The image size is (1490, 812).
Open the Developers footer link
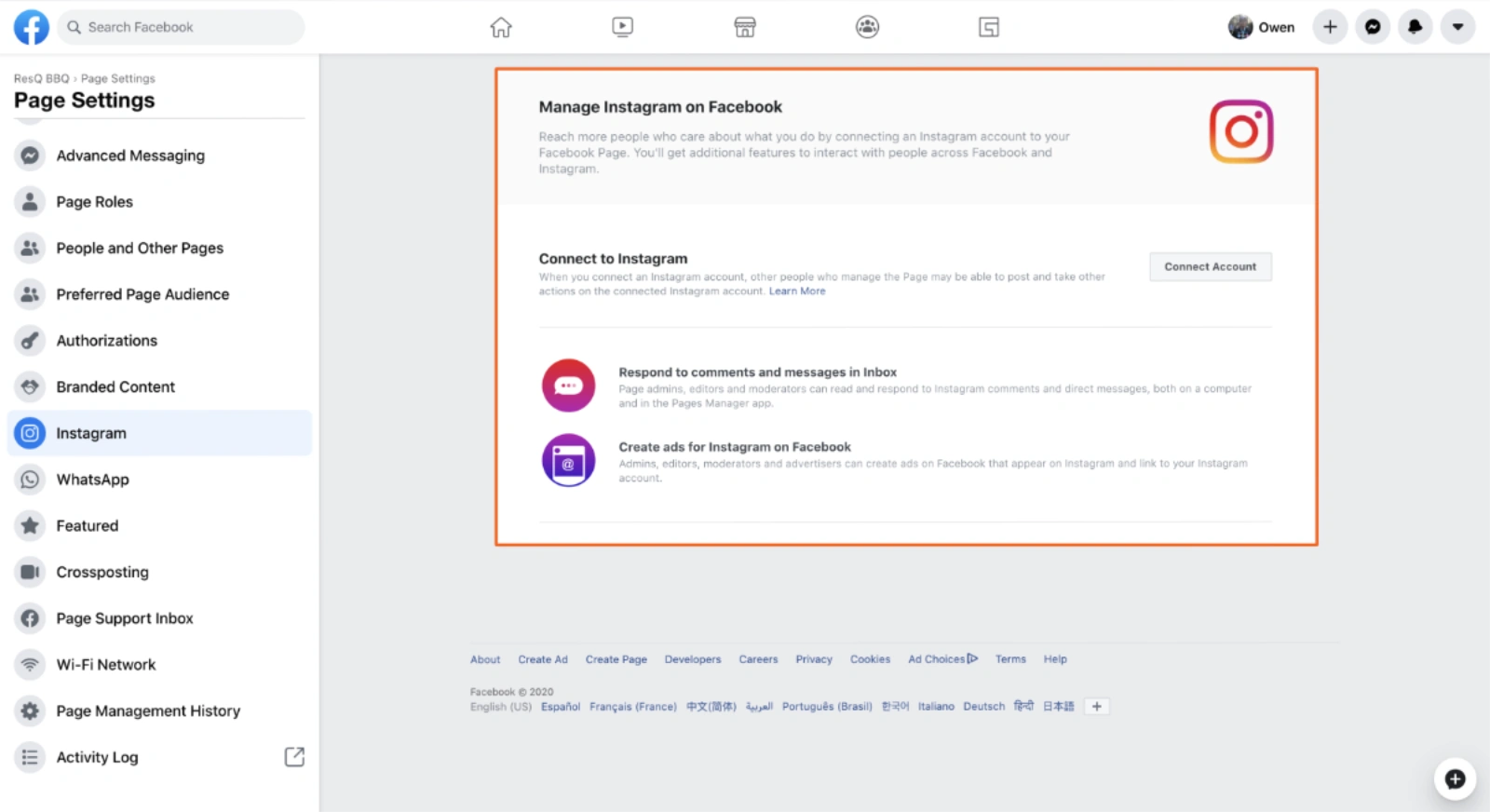693,659
